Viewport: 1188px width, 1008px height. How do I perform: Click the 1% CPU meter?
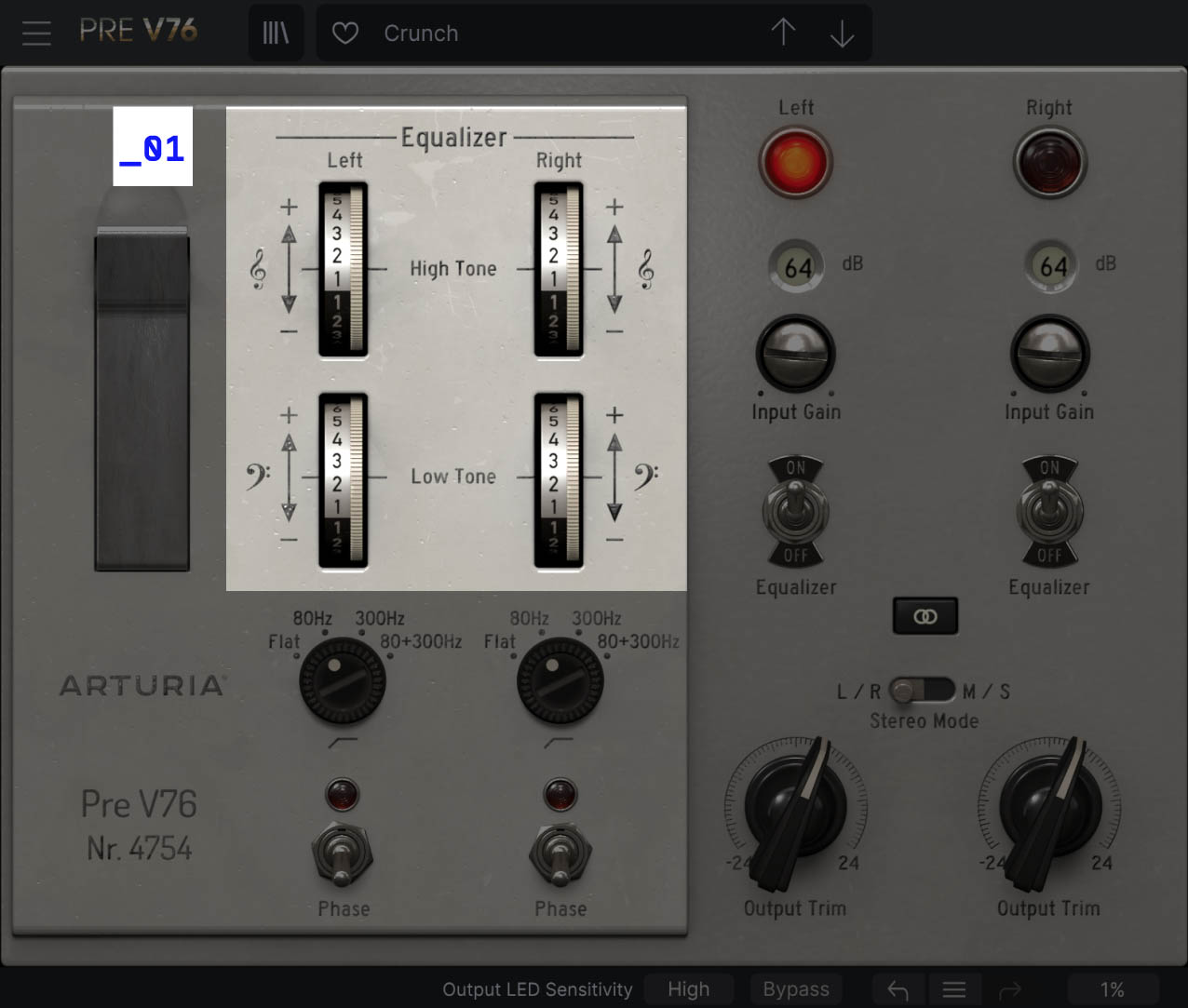[x=1113, y=989]
